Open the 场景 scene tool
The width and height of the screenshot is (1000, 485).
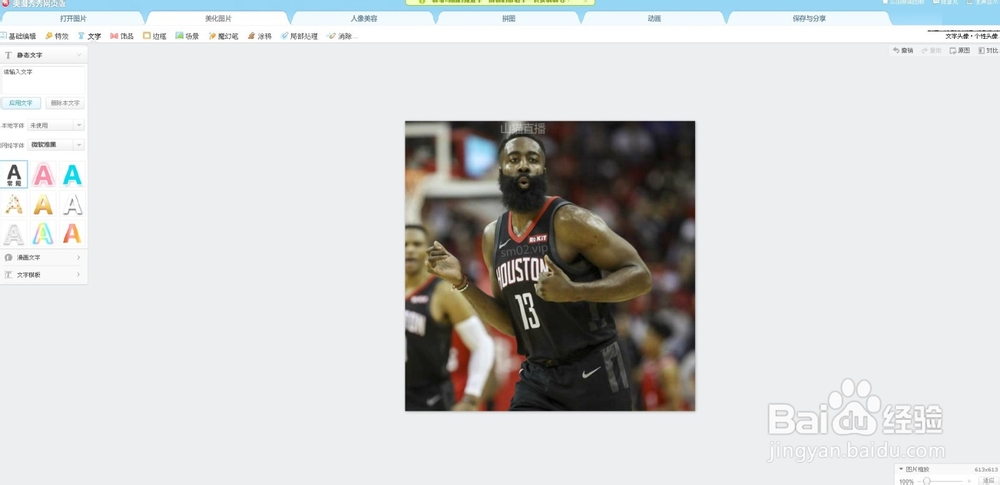[x=188, y=36]
